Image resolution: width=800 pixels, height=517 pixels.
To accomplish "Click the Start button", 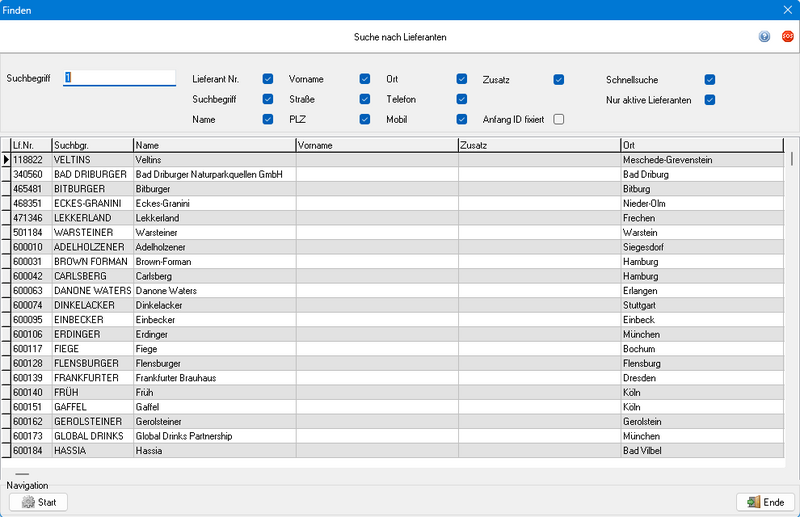I will (x=38, y=502).
